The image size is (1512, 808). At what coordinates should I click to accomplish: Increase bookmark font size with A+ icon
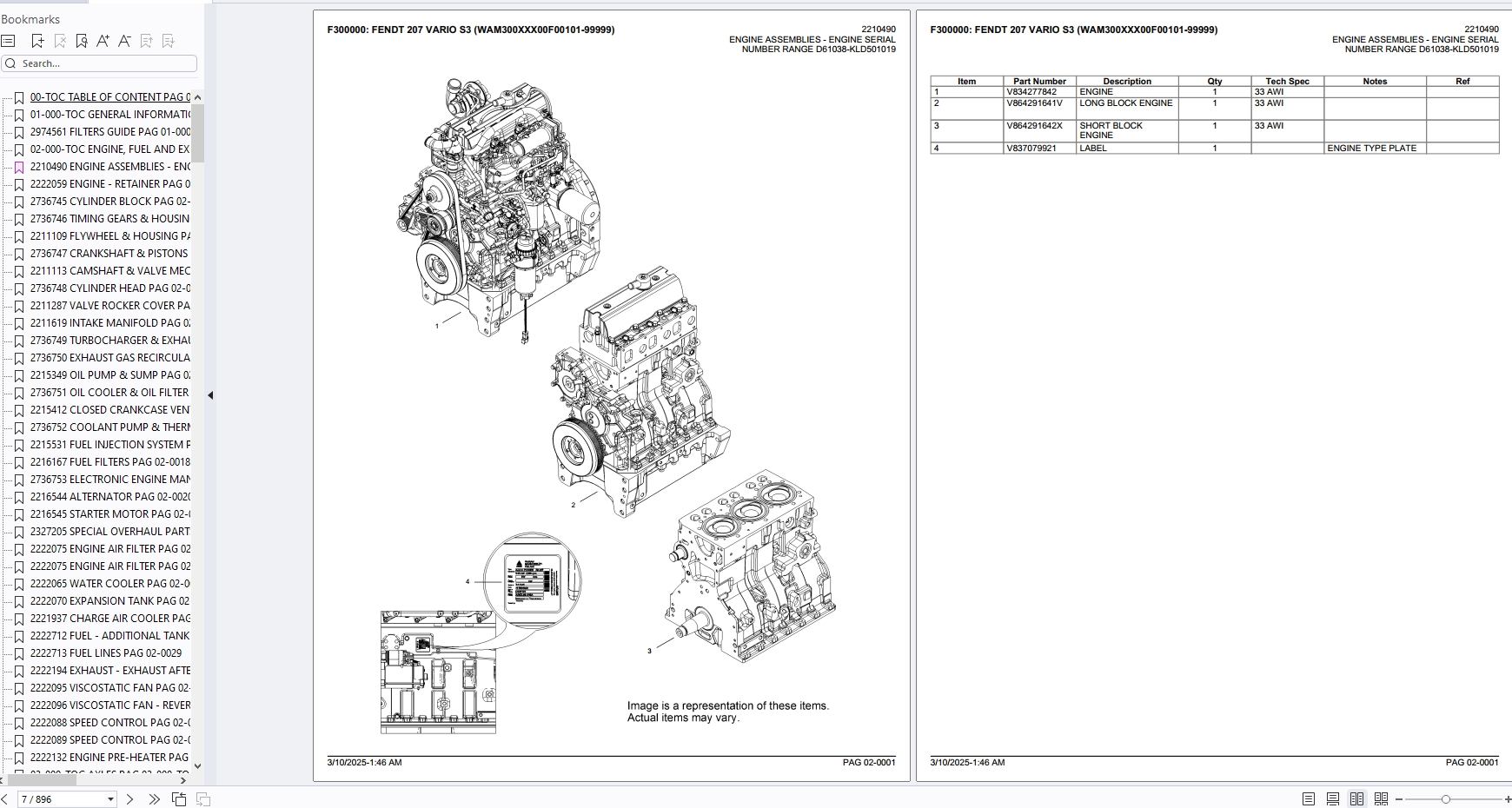pos(103,41)
